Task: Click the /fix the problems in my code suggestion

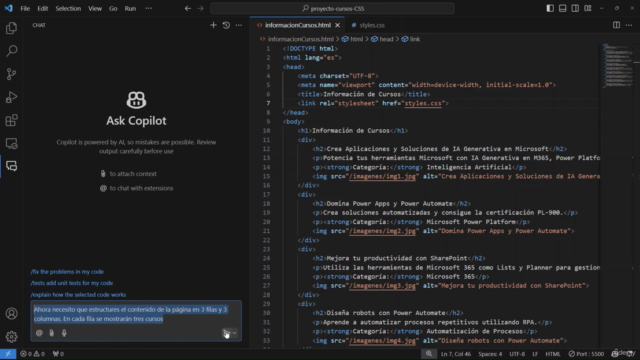Action: (x=67, y=271)
